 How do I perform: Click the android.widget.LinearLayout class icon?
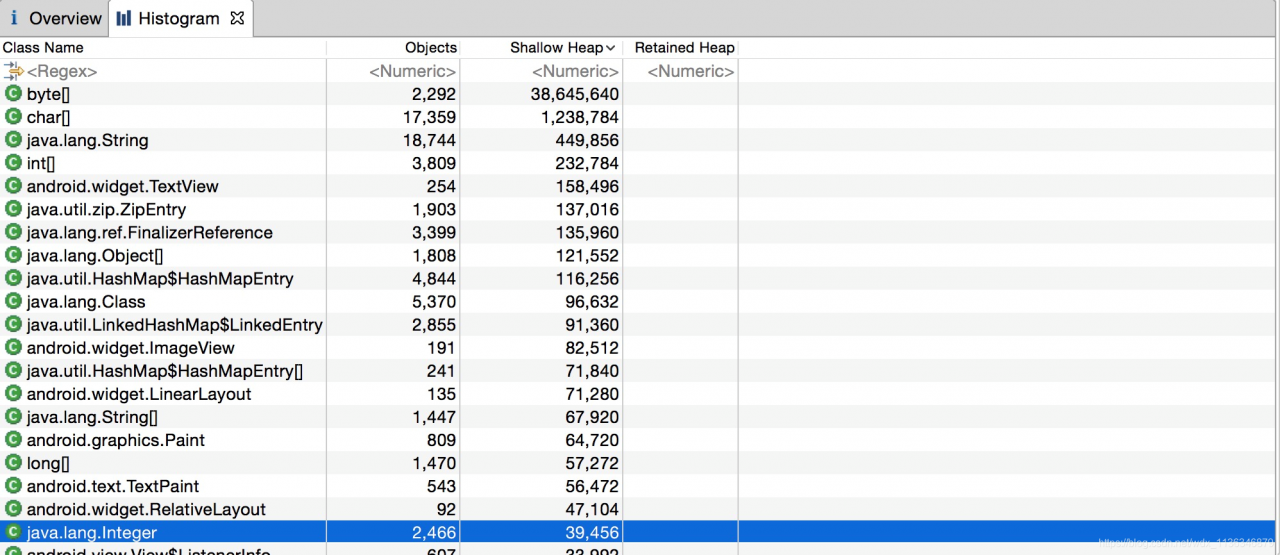(13, 394)
